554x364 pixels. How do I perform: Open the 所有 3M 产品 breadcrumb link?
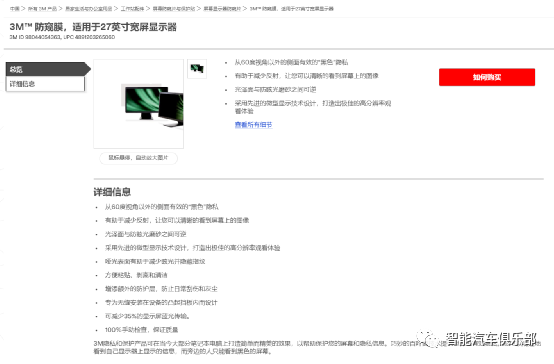42,8
